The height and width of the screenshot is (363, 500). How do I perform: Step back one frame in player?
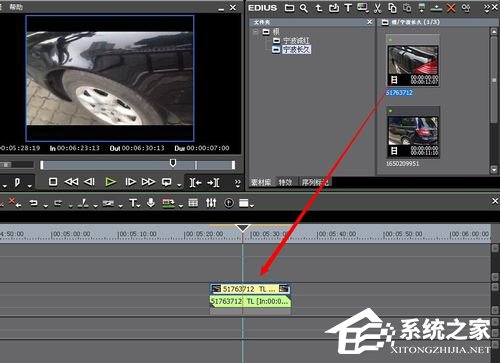89,182
